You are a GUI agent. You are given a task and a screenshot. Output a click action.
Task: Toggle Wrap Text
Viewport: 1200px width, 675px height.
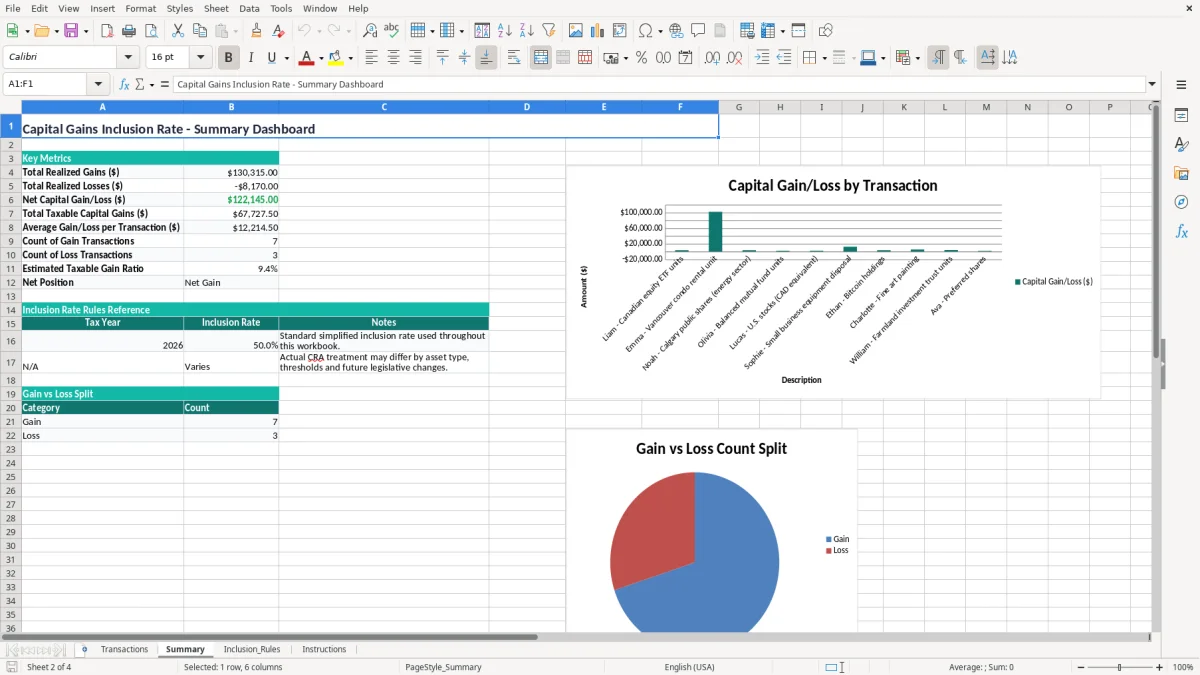pos(513,58)
